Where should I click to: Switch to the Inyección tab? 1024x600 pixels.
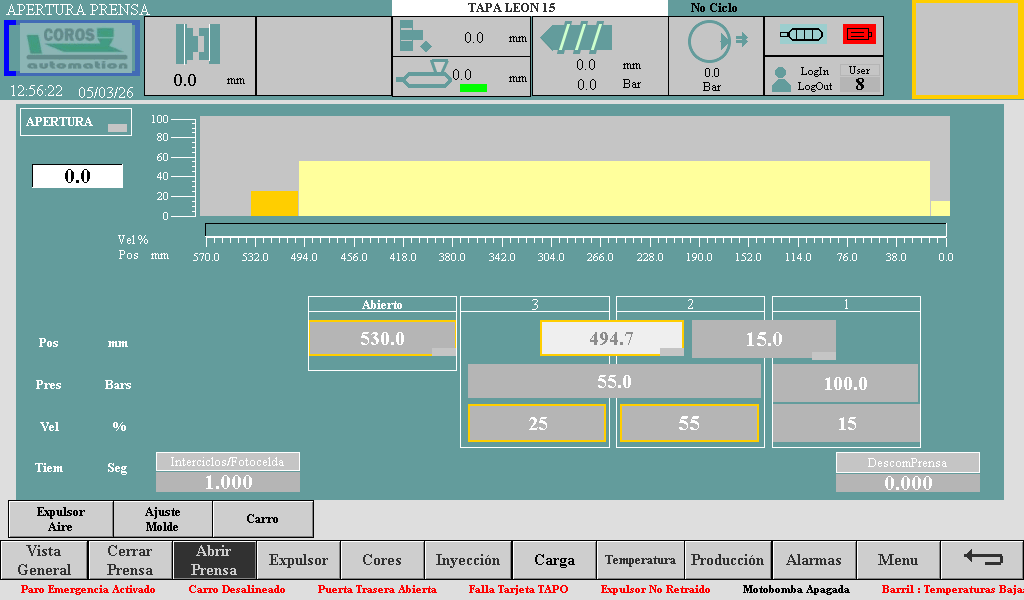point(467,560)
